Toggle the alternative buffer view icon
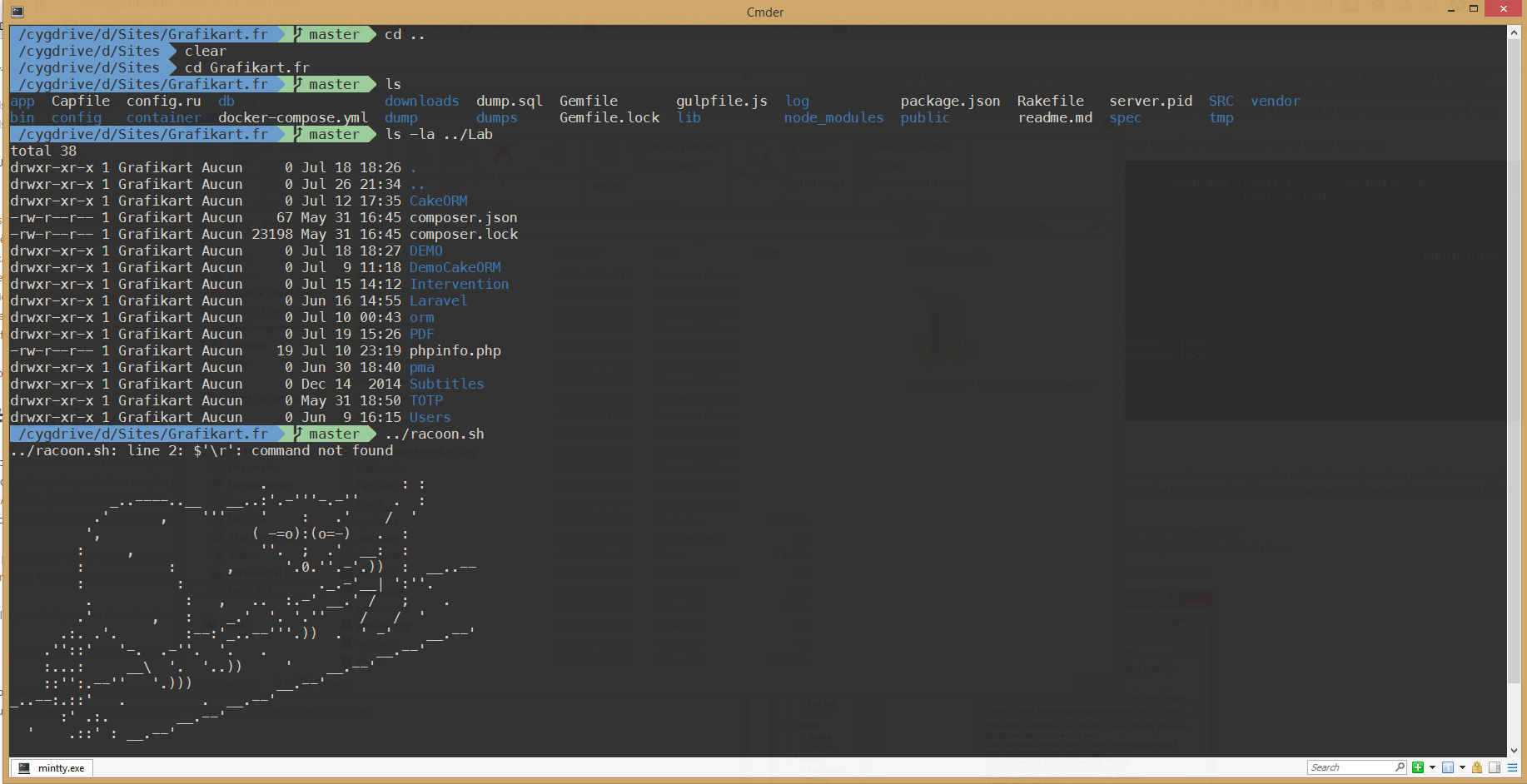The height and width of the screenshot is (784, 1527). click(x=1495, y=767)
